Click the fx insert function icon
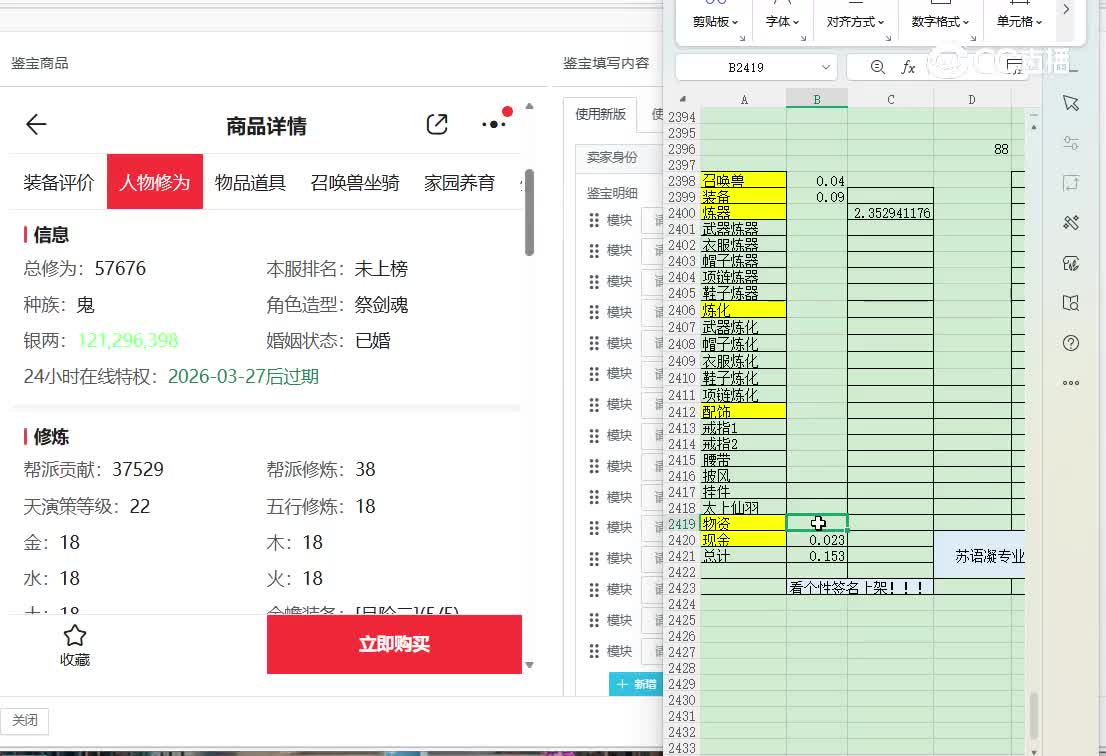The height and width of the screenshot is (756, 1106). point(908,67)
